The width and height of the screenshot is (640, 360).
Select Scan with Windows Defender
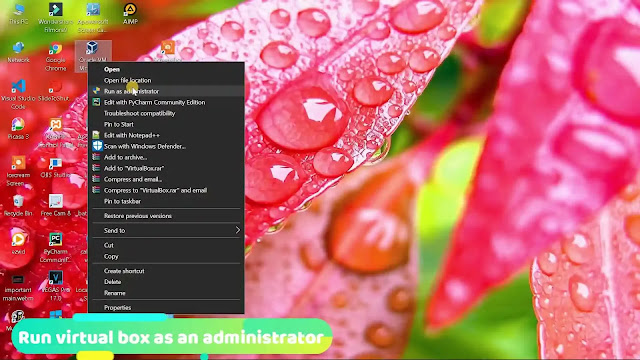coord(166,147)
